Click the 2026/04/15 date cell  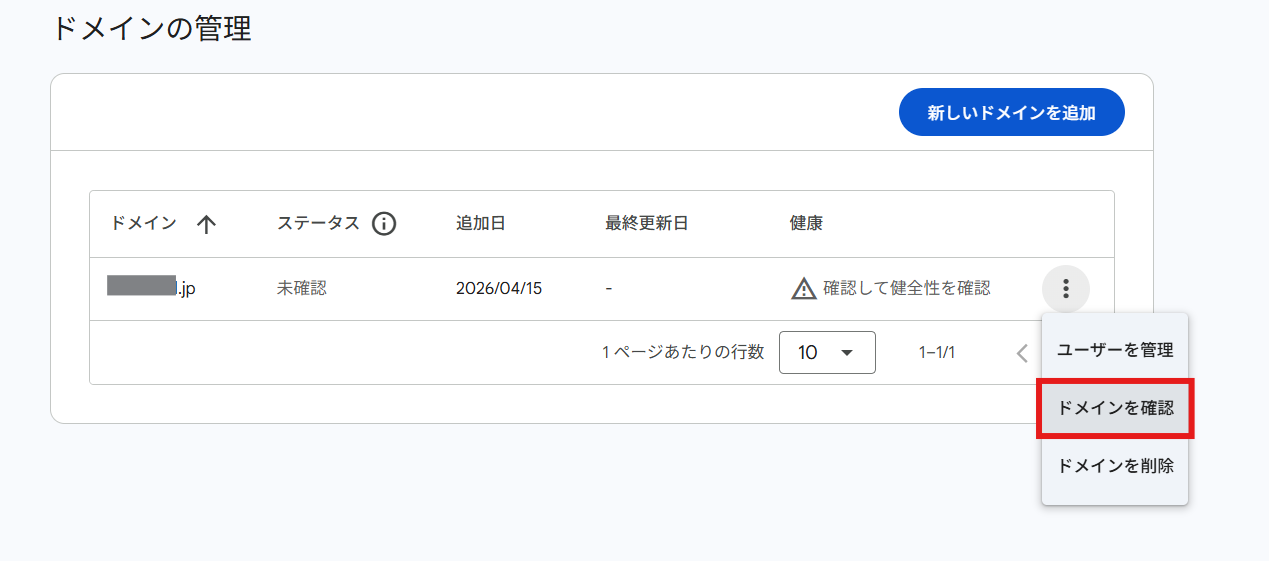pyautogui.click(x=499, y=288)
